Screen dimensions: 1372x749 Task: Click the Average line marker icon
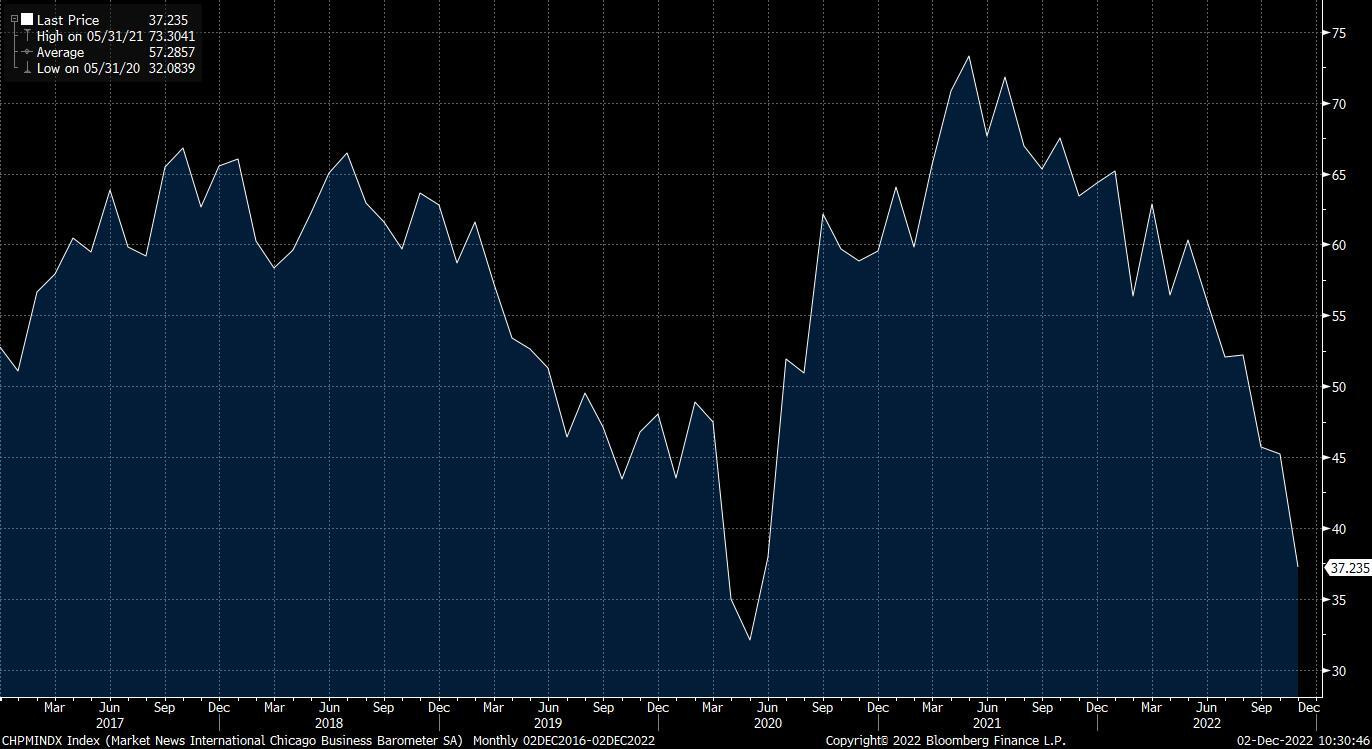click(x=26, y=52)
